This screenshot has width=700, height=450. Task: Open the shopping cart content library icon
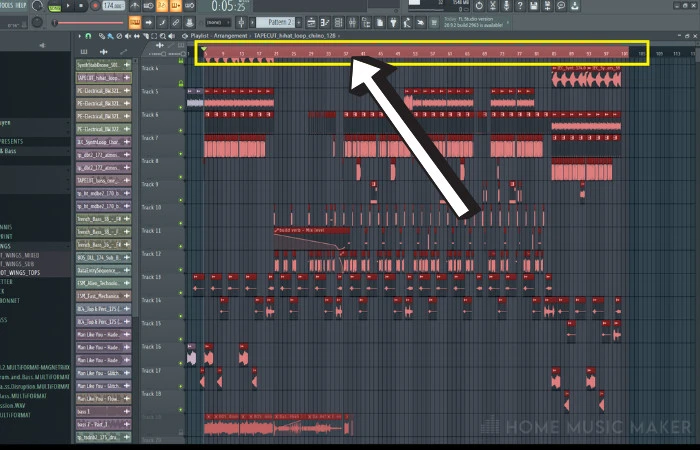point(434,22)
